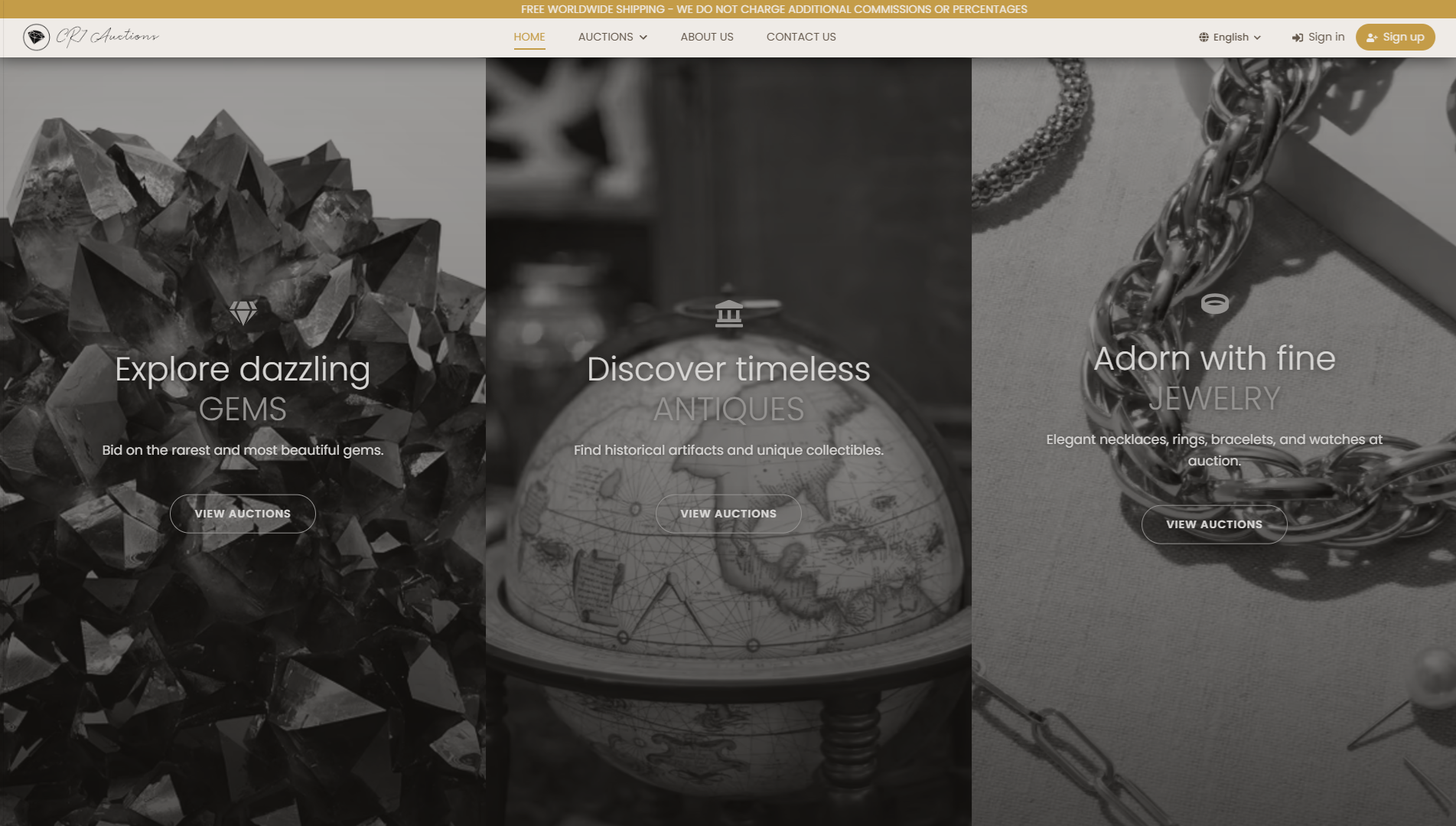Click the free worldwide shipping banner
1456x826 pixels.
coord(774,9)
